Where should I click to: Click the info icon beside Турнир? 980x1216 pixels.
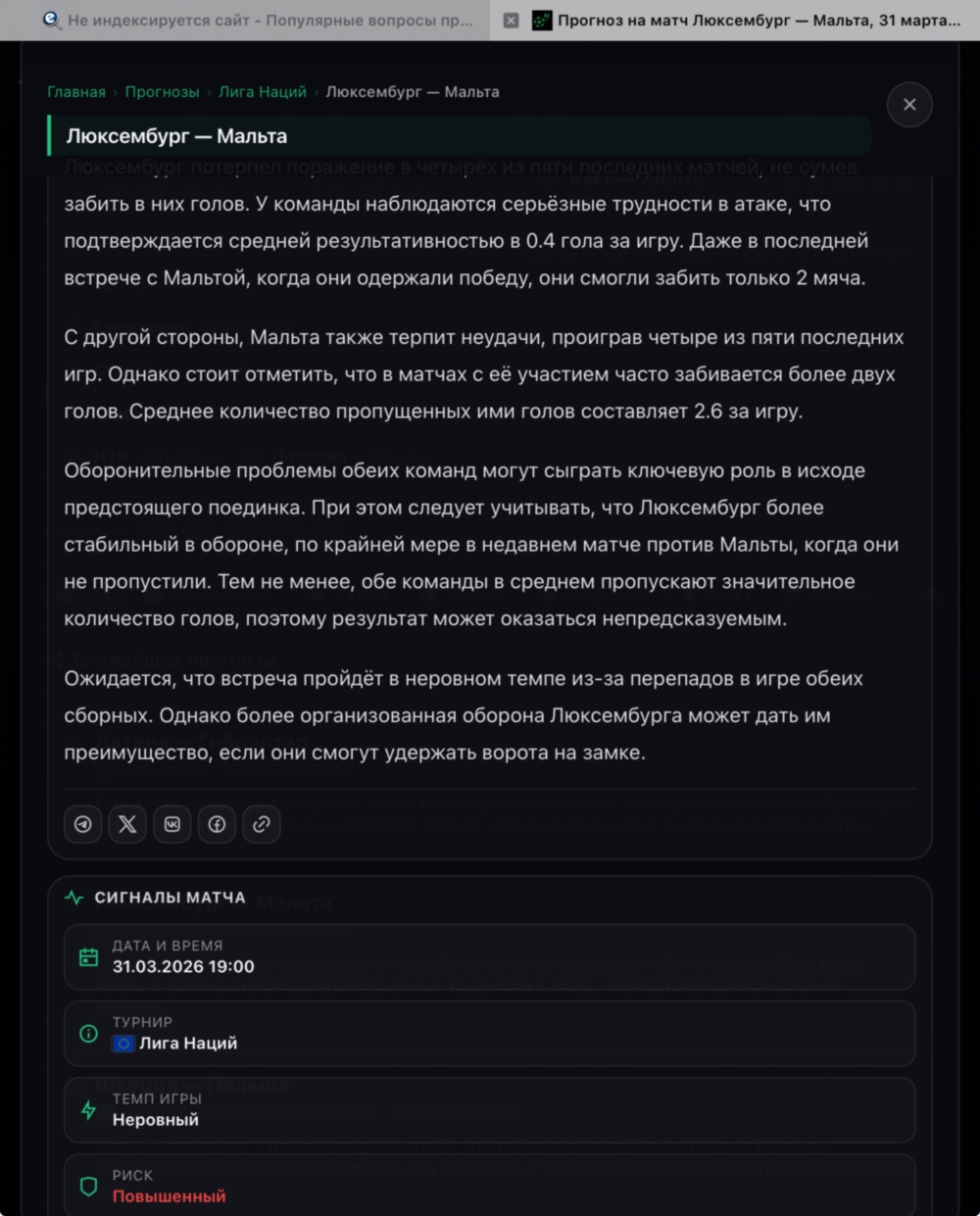88,1033
